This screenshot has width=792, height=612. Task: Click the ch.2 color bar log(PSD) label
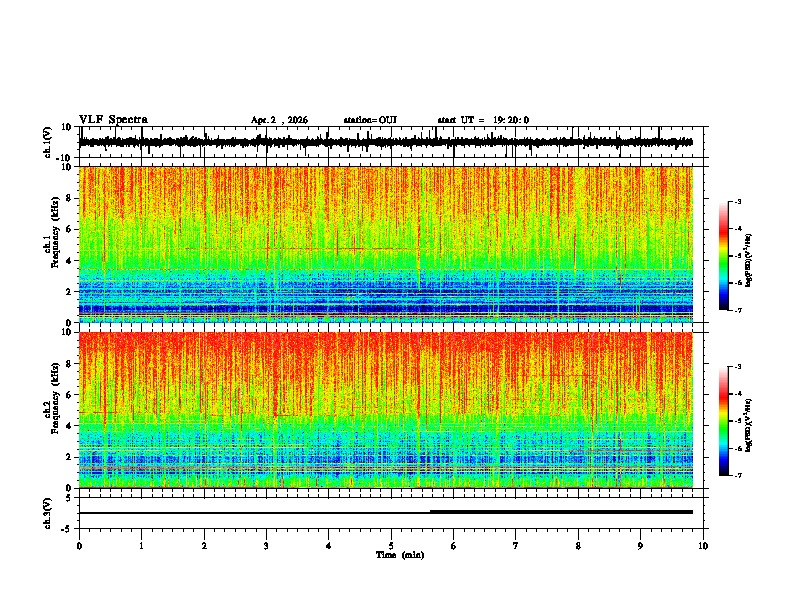pyautogui.click(x=749, y=425)
